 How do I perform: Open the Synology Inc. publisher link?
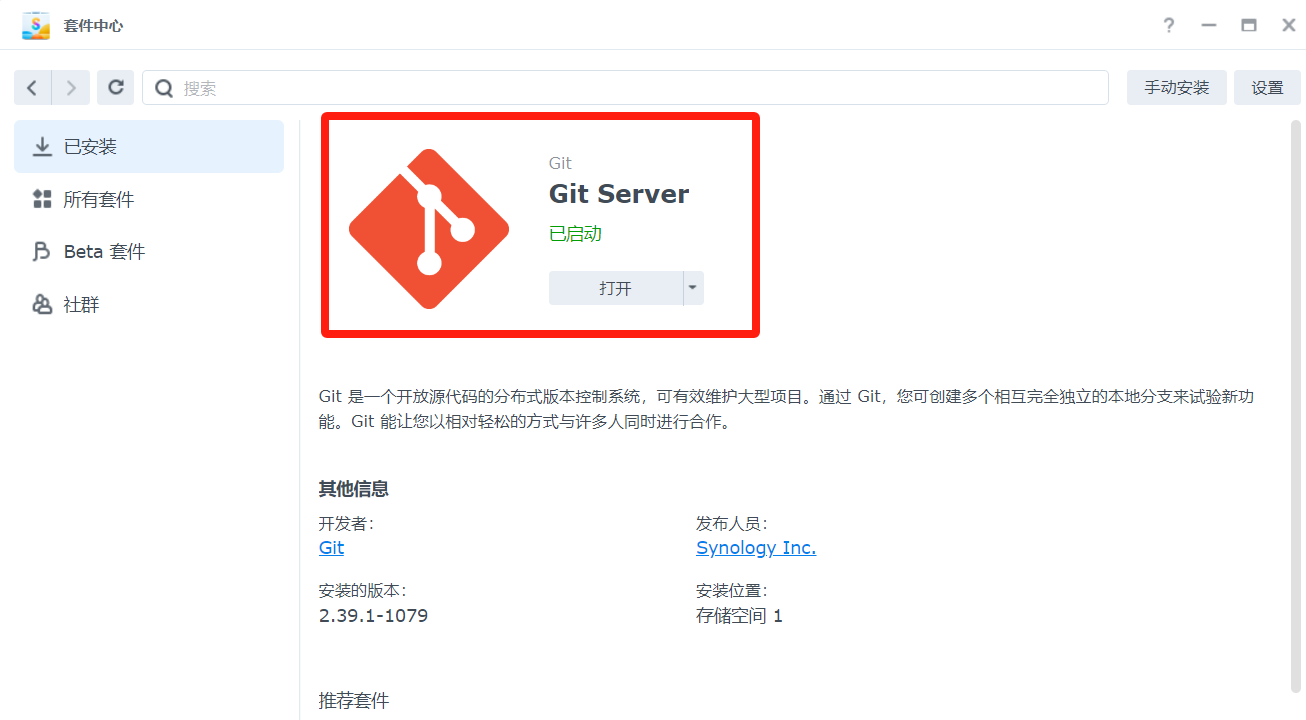tap(755, 548)
